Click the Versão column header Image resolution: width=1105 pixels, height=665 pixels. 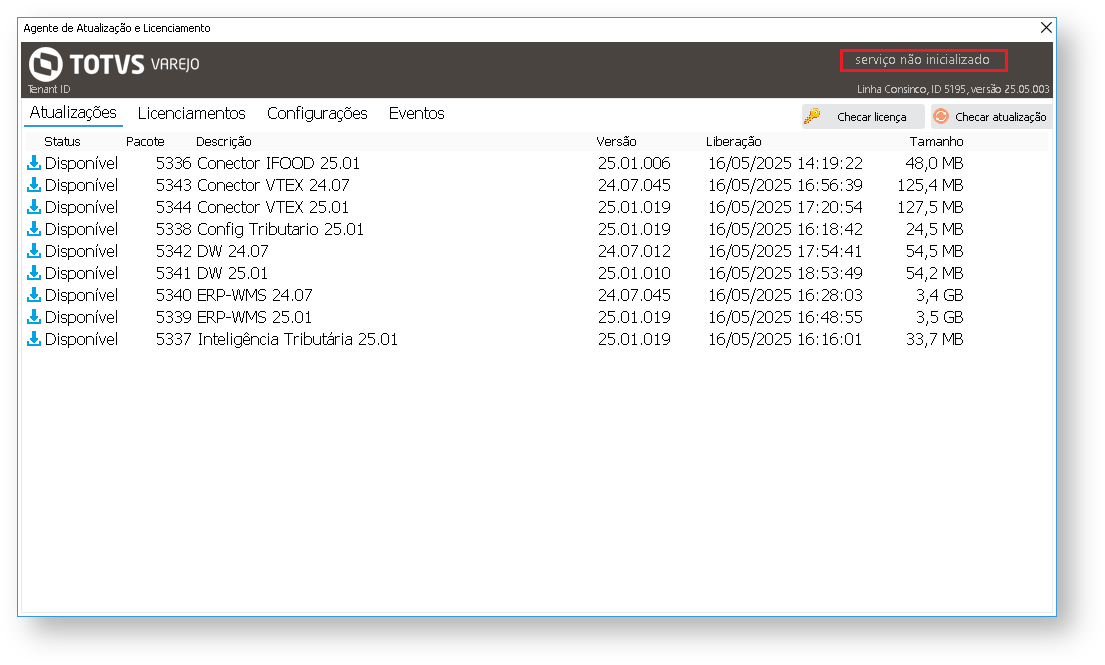(x=616, y=142)
